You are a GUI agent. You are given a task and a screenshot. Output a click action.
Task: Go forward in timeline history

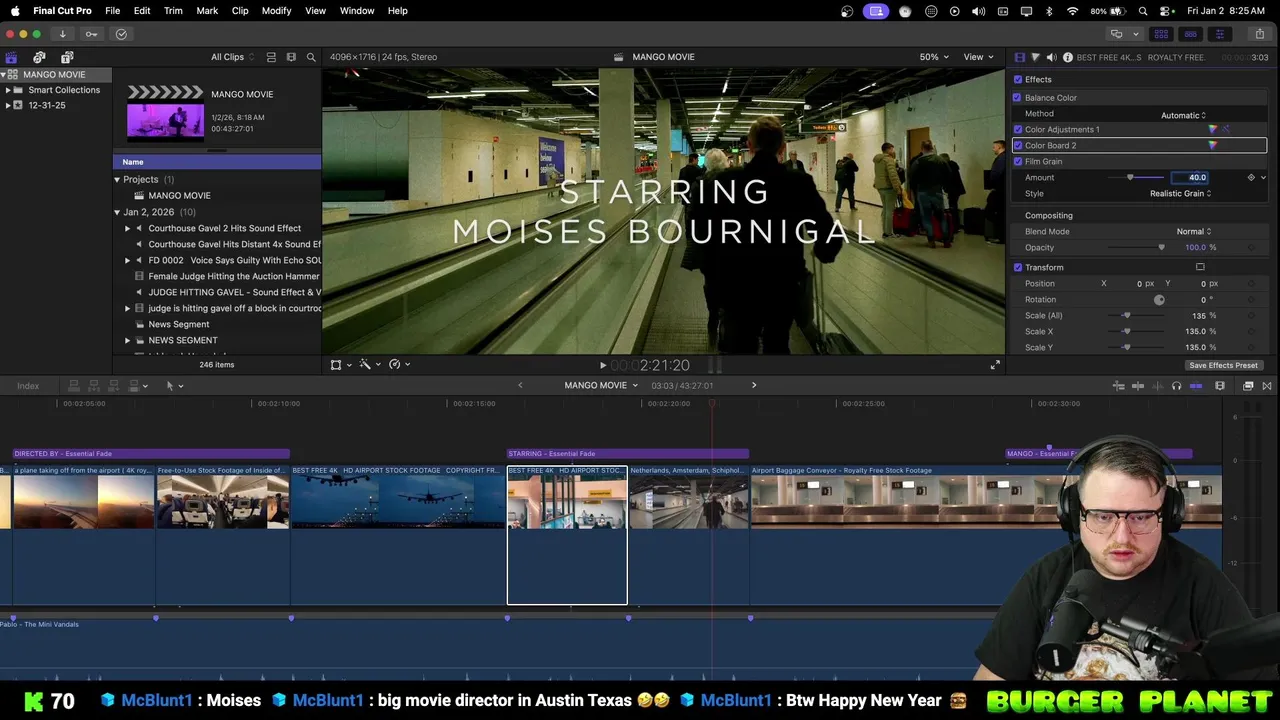[754, 386]
